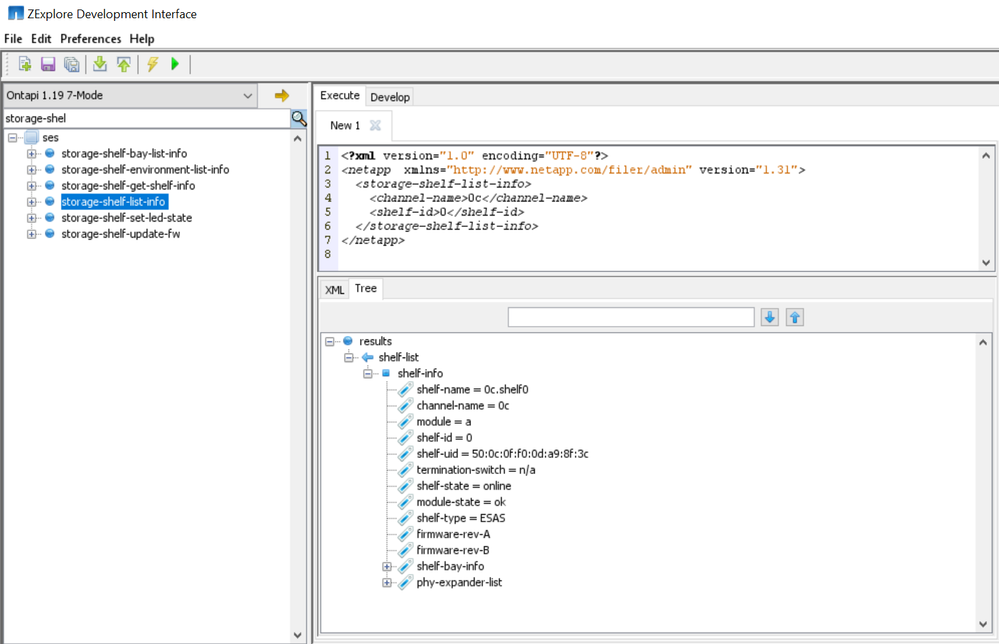Click the new document toolbar icon
The height and width of the screenshot is (644, 999).
tap(25, 65)
